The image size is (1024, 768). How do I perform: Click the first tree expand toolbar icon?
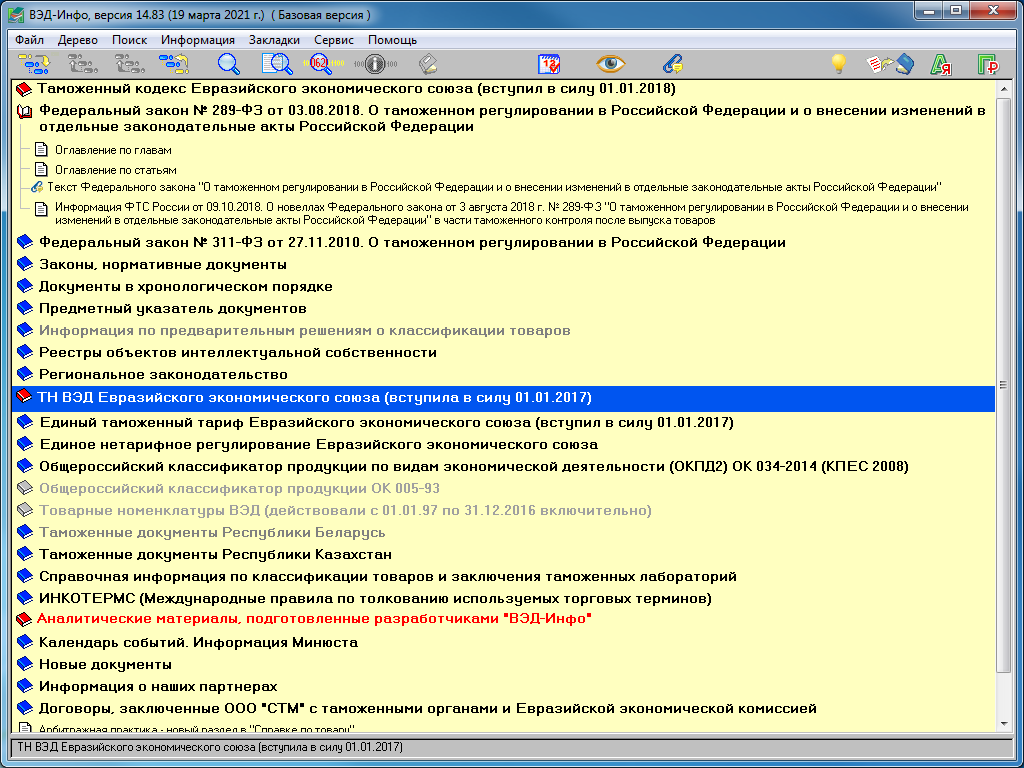[x=34, y=64]
